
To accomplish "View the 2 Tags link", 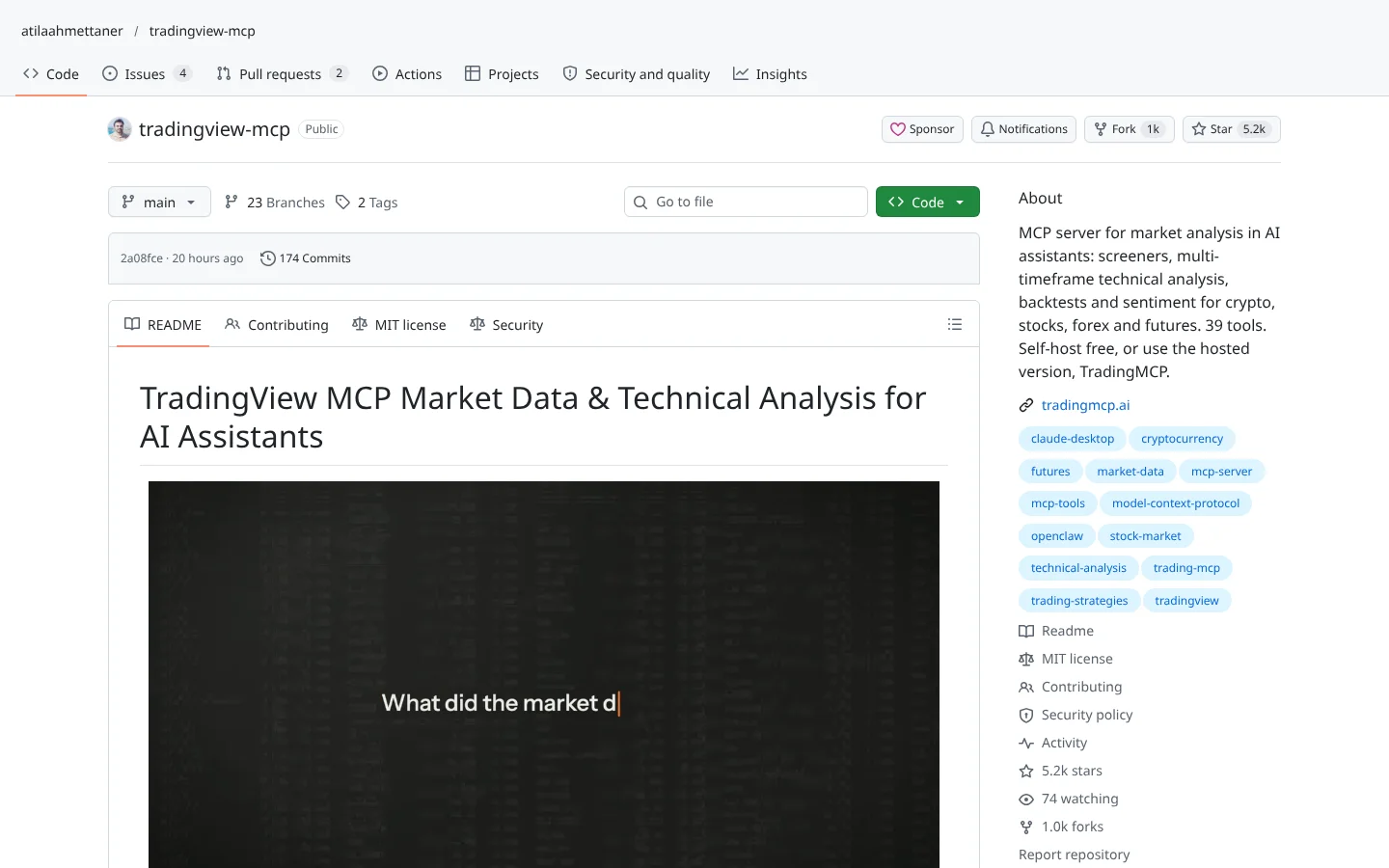I will point(367,203).
